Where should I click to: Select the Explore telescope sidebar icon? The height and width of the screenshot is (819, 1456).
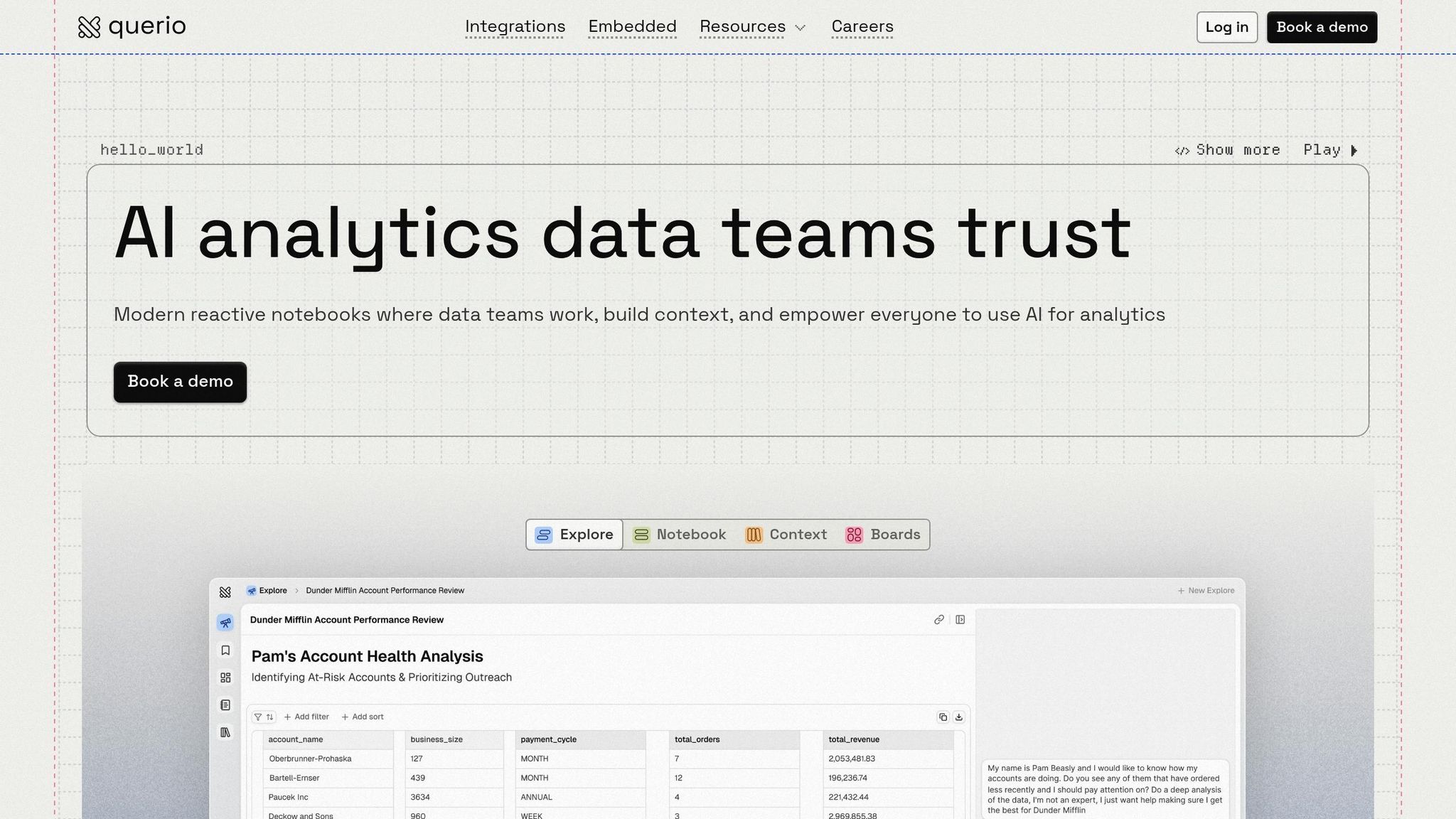[225, 623]
